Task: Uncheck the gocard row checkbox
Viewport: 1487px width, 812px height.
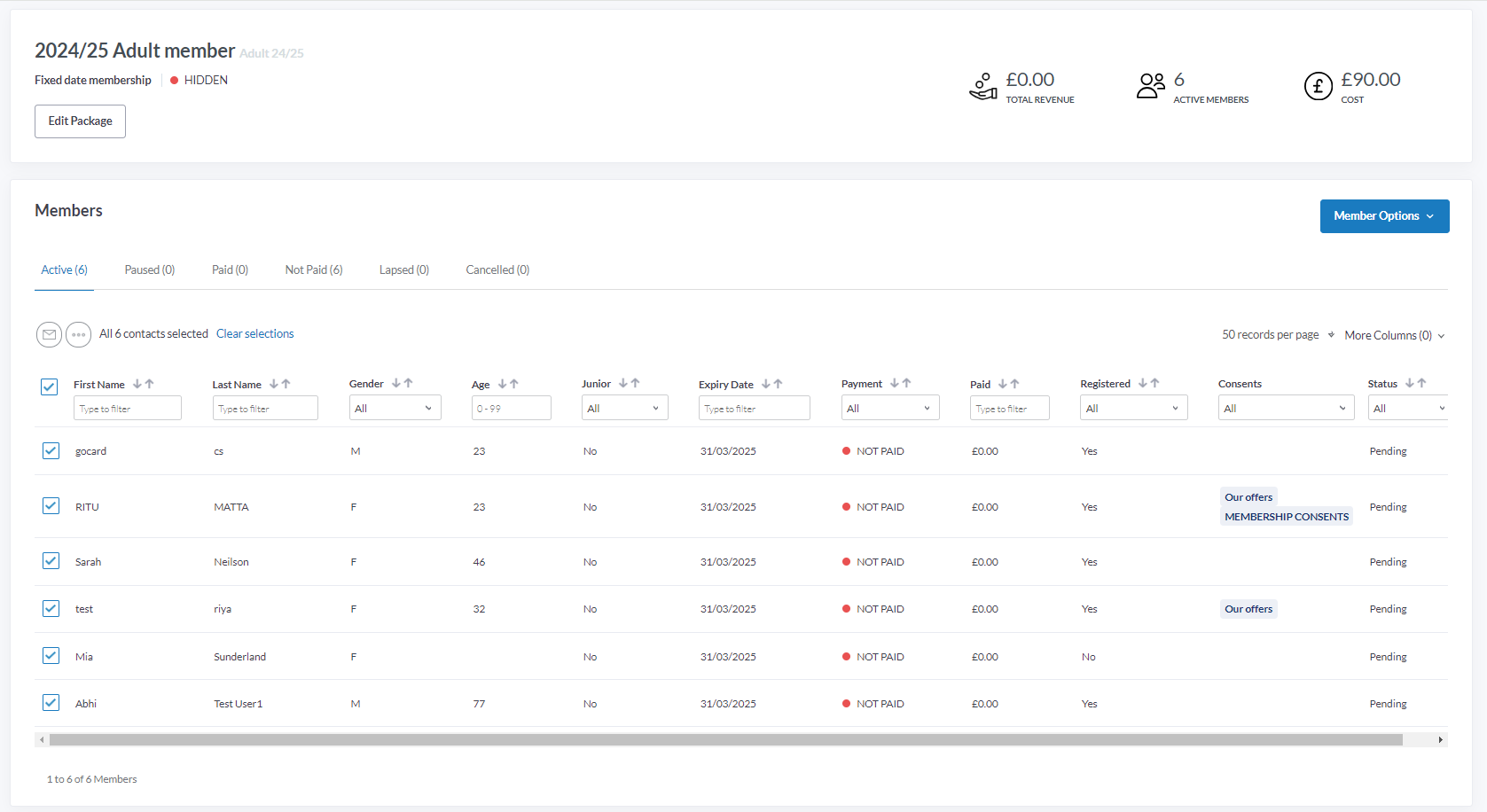Action: point(51,450)
